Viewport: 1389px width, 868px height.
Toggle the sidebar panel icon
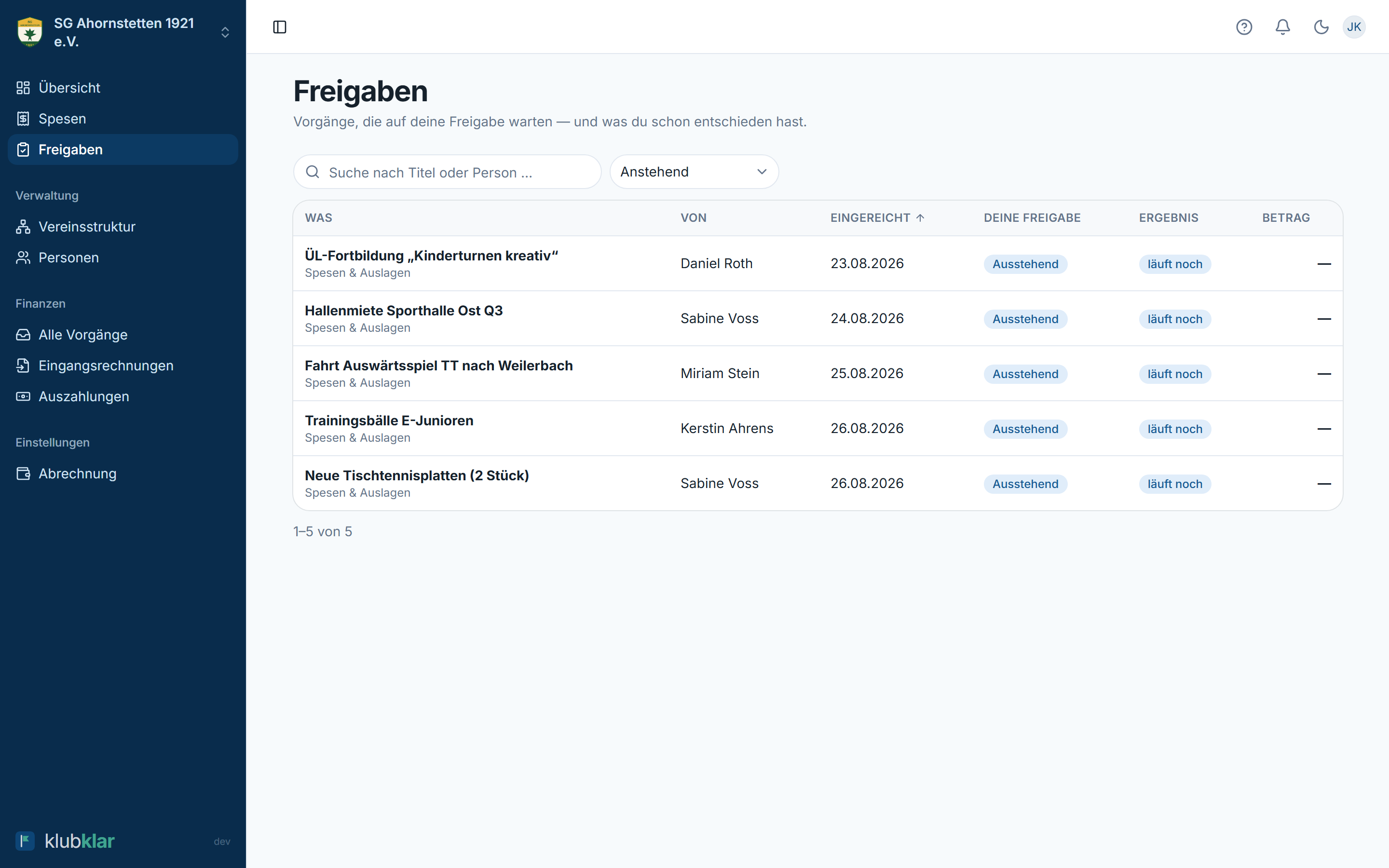280,27
